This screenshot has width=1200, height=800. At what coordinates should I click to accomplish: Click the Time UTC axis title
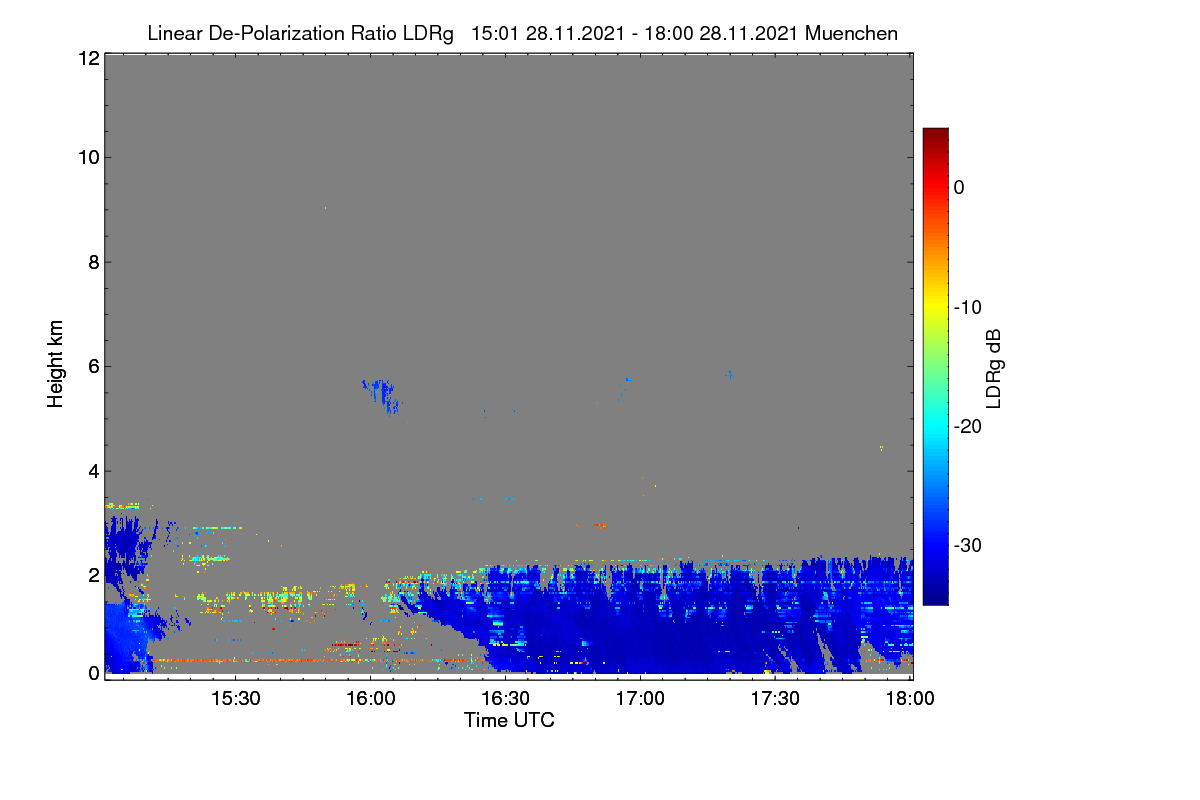tap(509, 720)
